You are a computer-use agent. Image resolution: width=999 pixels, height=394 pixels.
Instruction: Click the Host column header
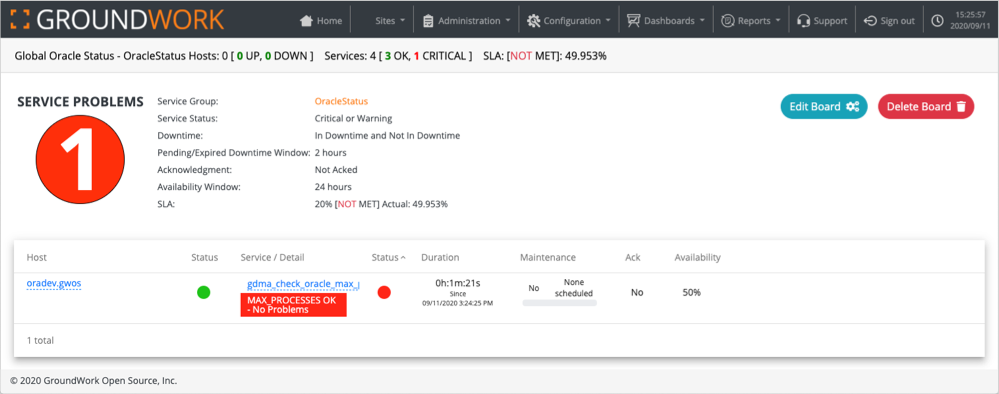point(36,258)
